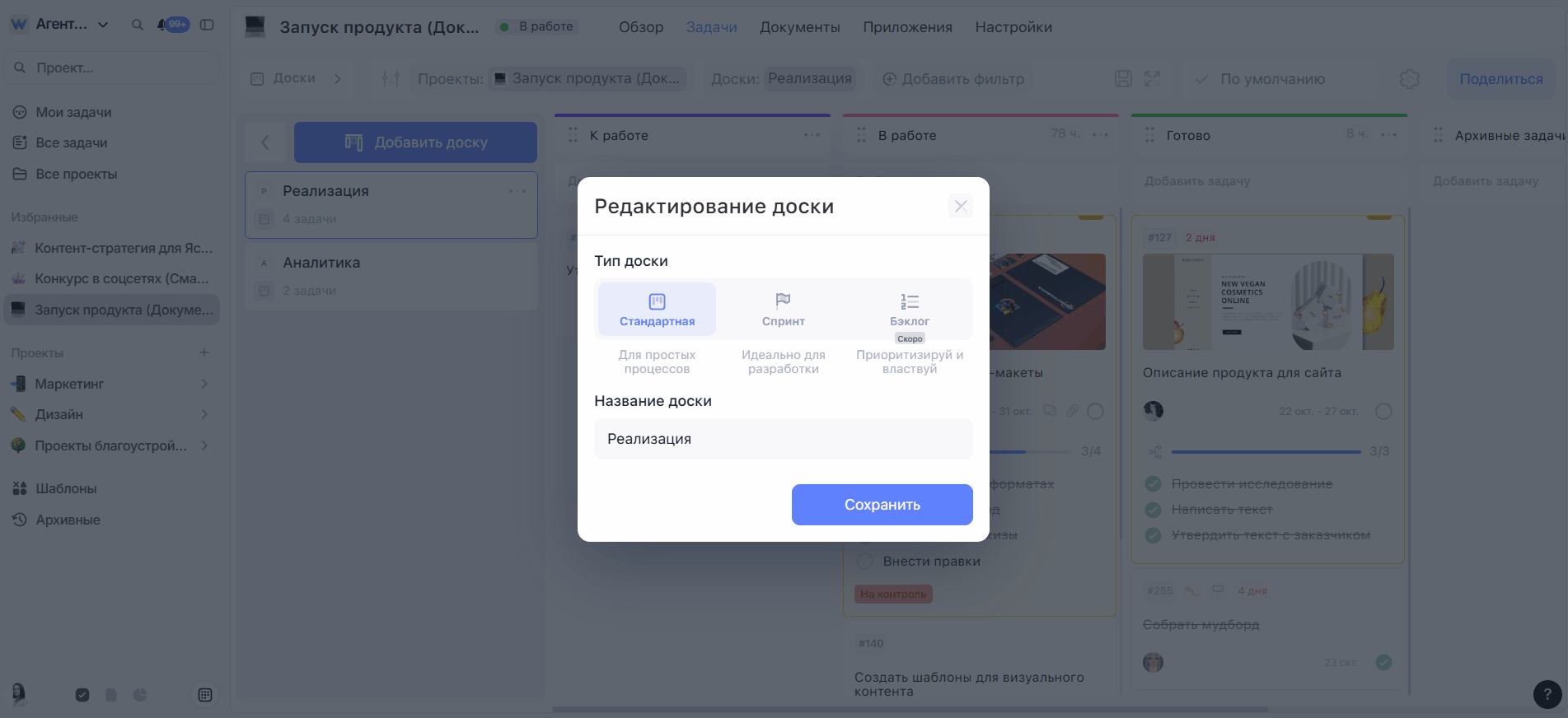Image resolution: width=1568 pixels, height=718 pixels.
Task: Switch to the Документы tab
Action: [799, 27]
